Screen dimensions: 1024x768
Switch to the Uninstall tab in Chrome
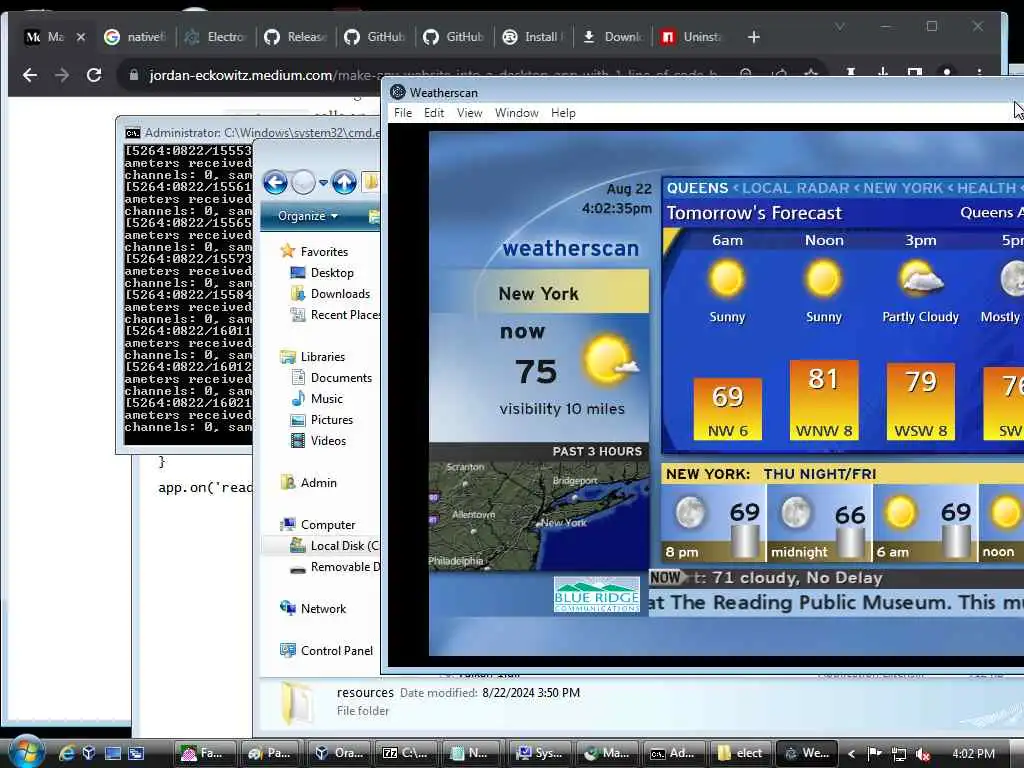pyautogui.click(x=692, y=37)
